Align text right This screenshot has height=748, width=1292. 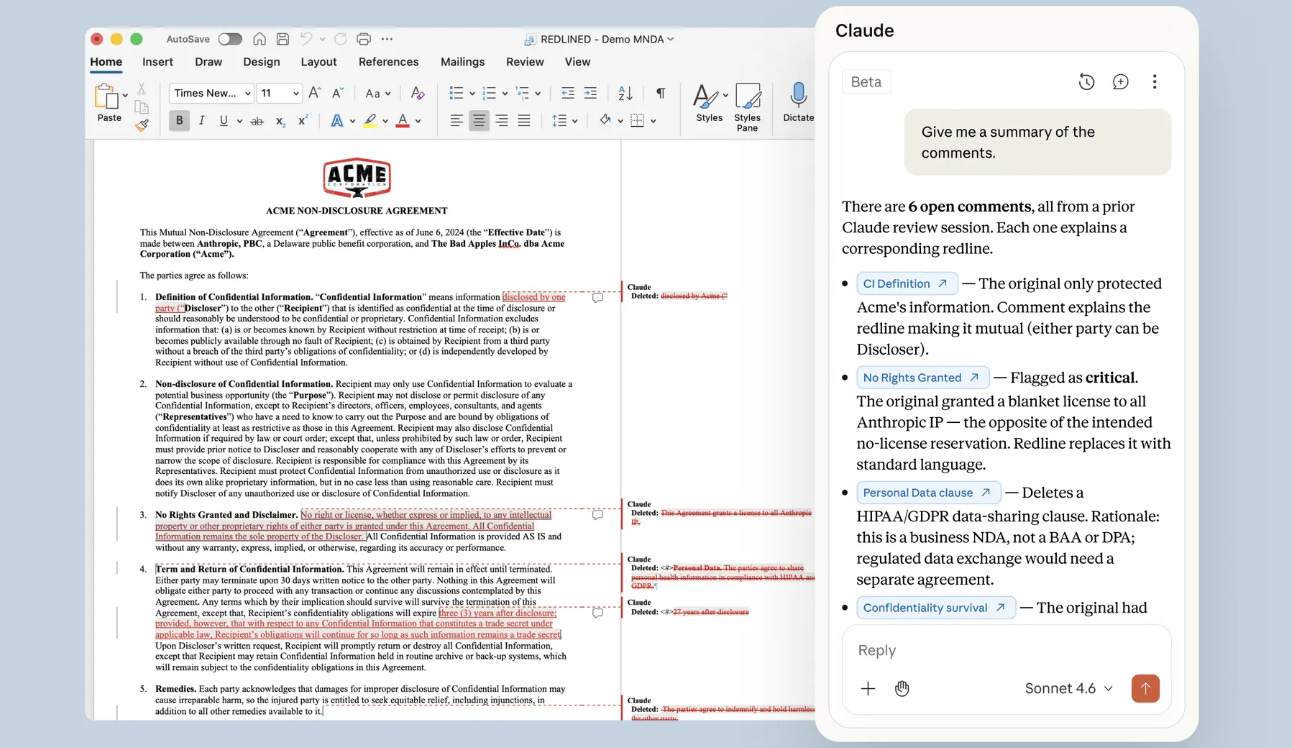tap(501, 121)
